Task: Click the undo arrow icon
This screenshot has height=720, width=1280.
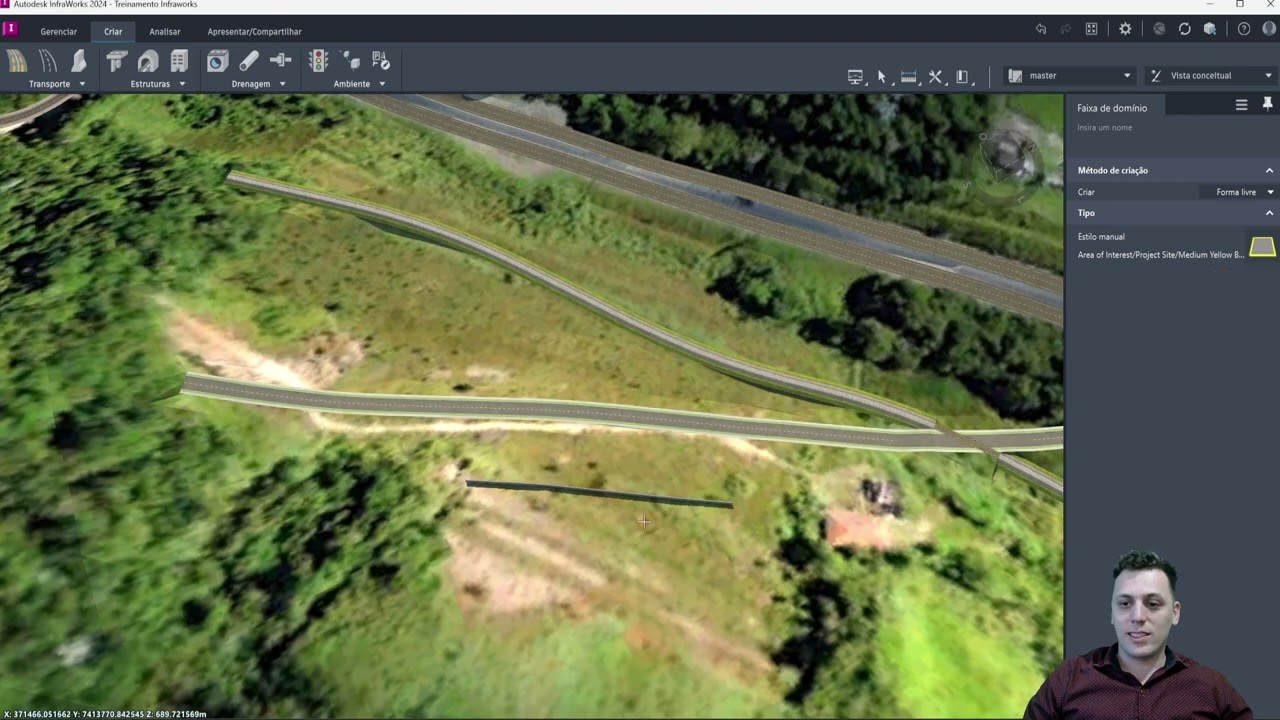Action: click(x=1041, y=29)
